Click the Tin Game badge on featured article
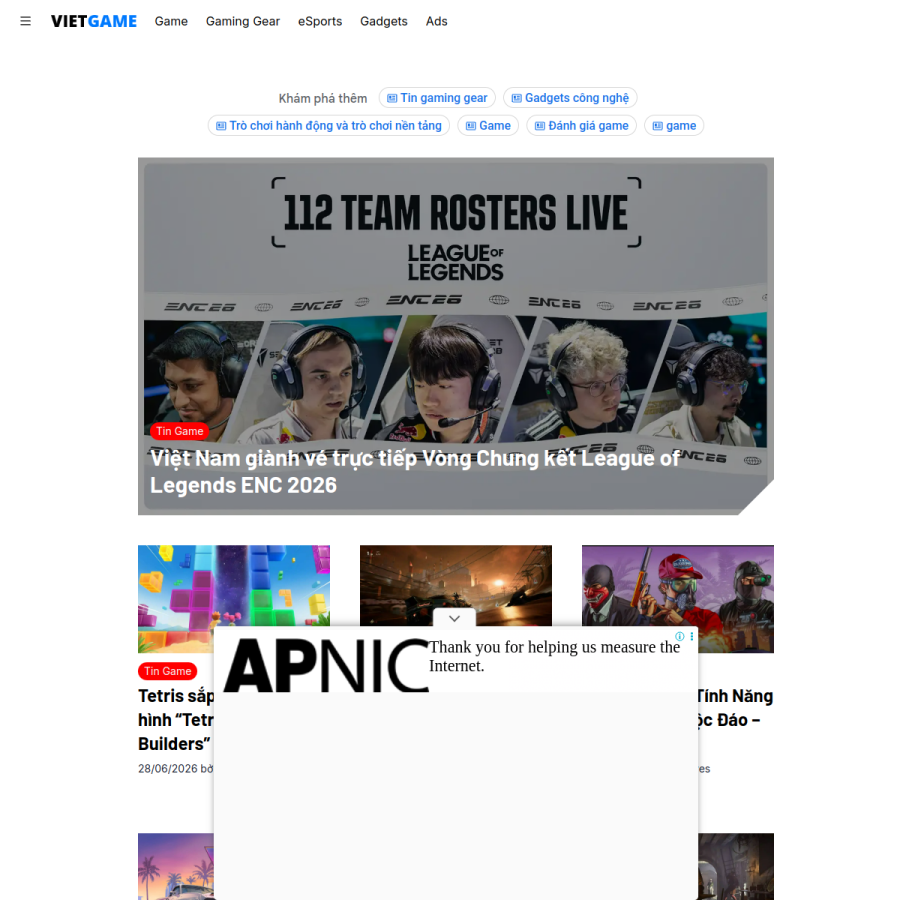Viewport: 900px width, 900px height. tap(180, 431)
